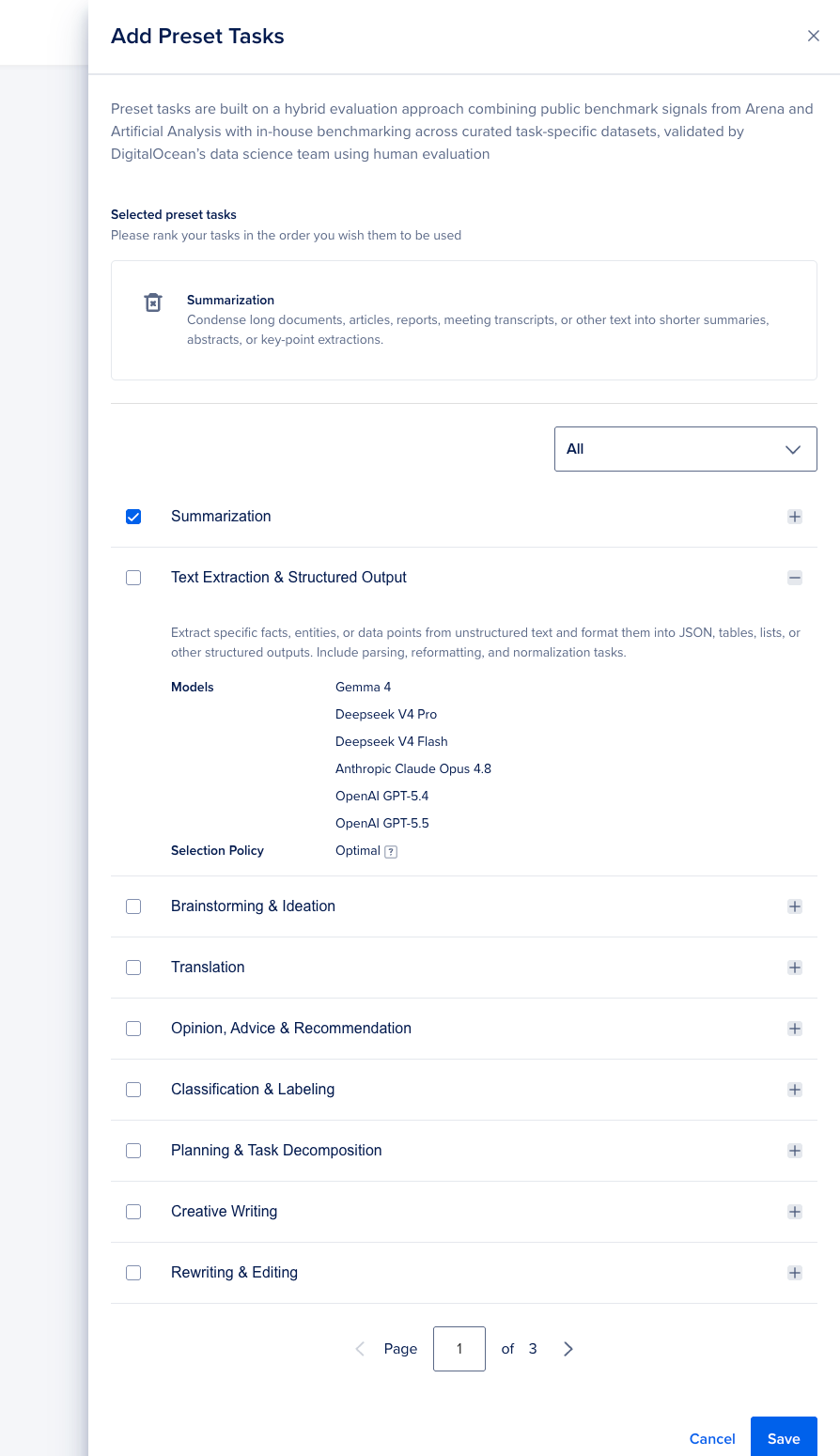Click the Gemma 4 model entry
The height and width of the screenshot is (1456, 840).
point(363,688)
